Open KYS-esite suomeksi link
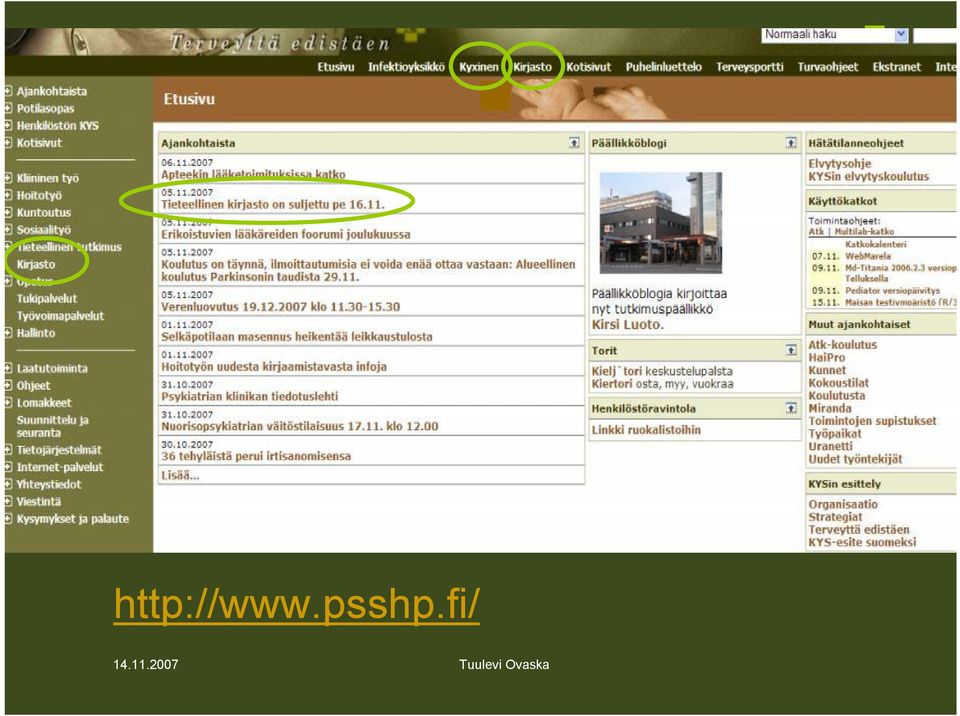960x716 pixels. coord(862,542)
